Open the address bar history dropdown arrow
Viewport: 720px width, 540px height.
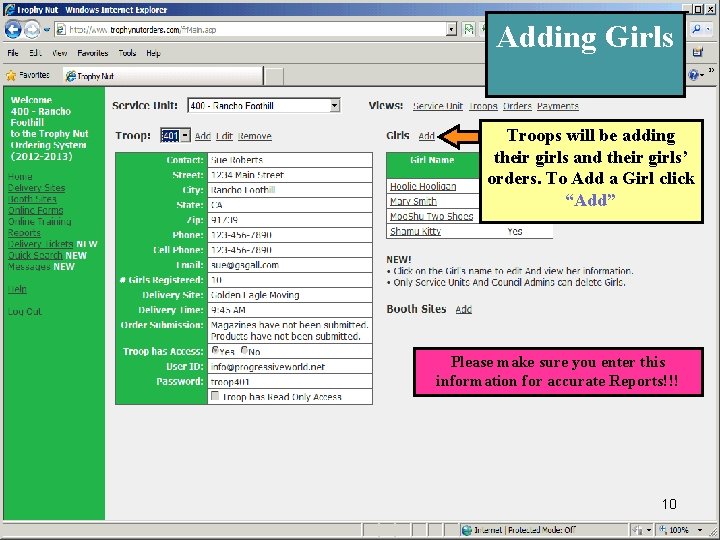pos(451,30)
